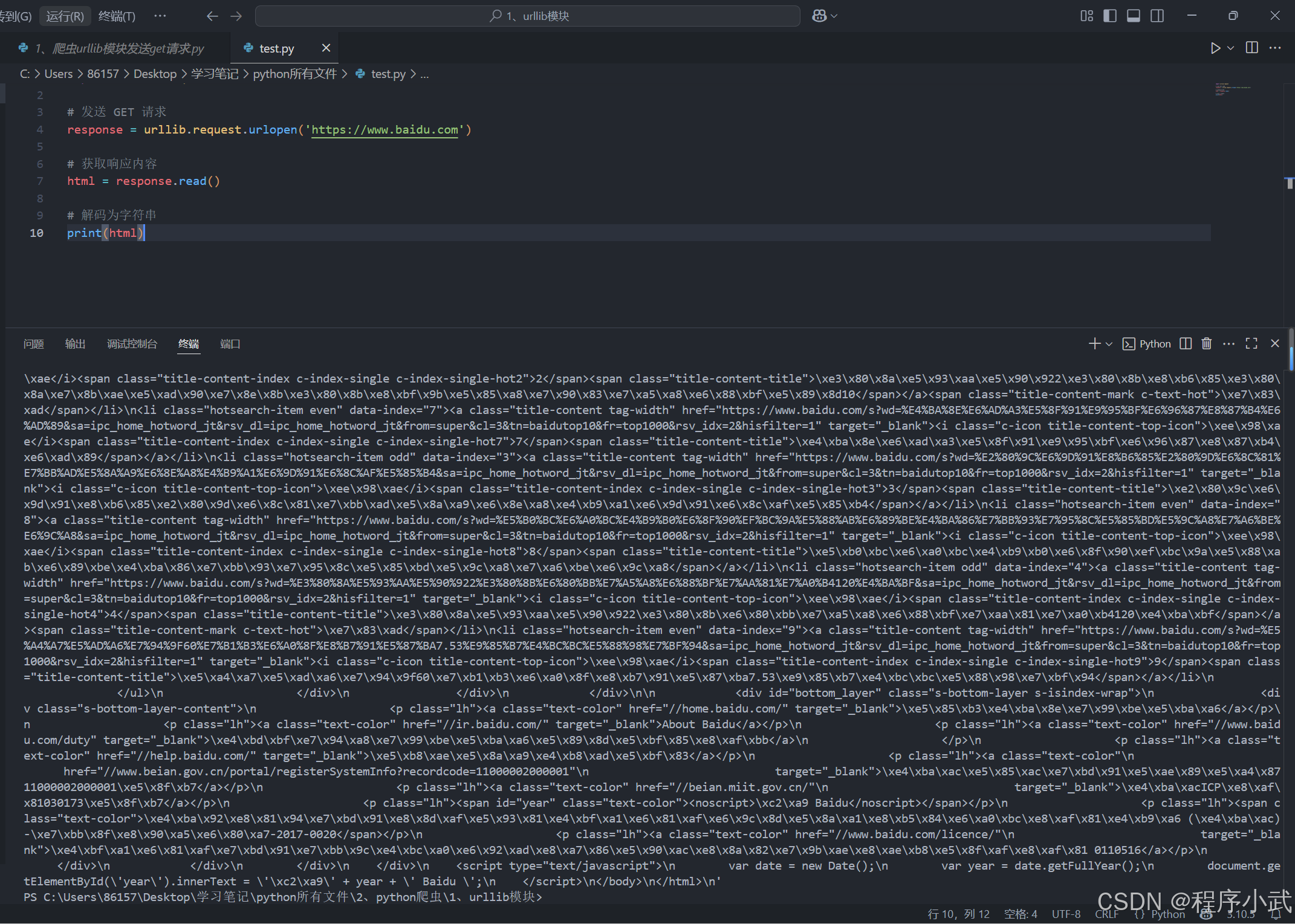Maximize the panel size

tap(1251, 344)
